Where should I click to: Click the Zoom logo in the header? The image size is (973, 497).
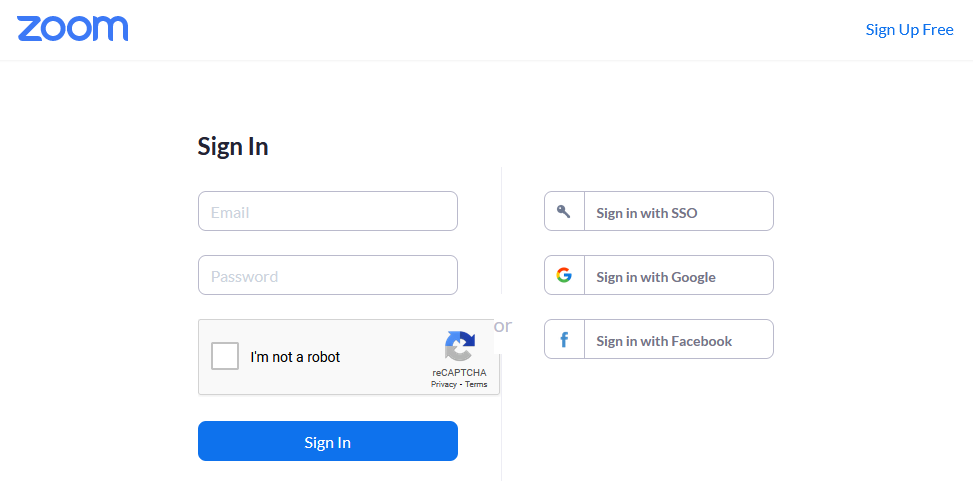click(x=72, y=29)
